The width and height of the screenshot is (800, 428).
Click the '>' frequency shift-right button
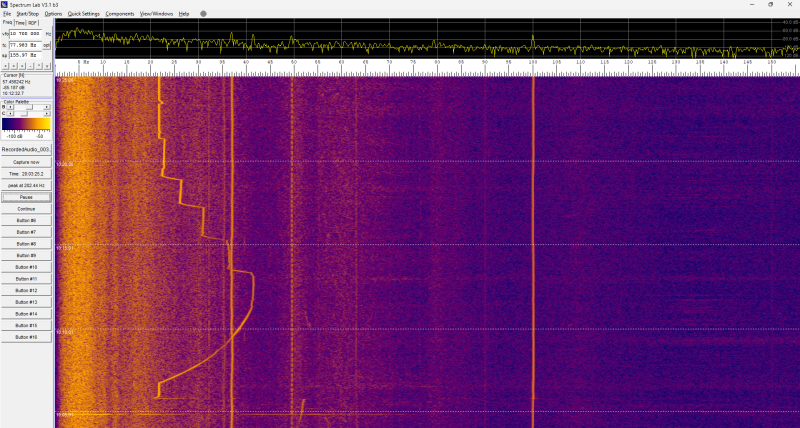click(13, 66)
